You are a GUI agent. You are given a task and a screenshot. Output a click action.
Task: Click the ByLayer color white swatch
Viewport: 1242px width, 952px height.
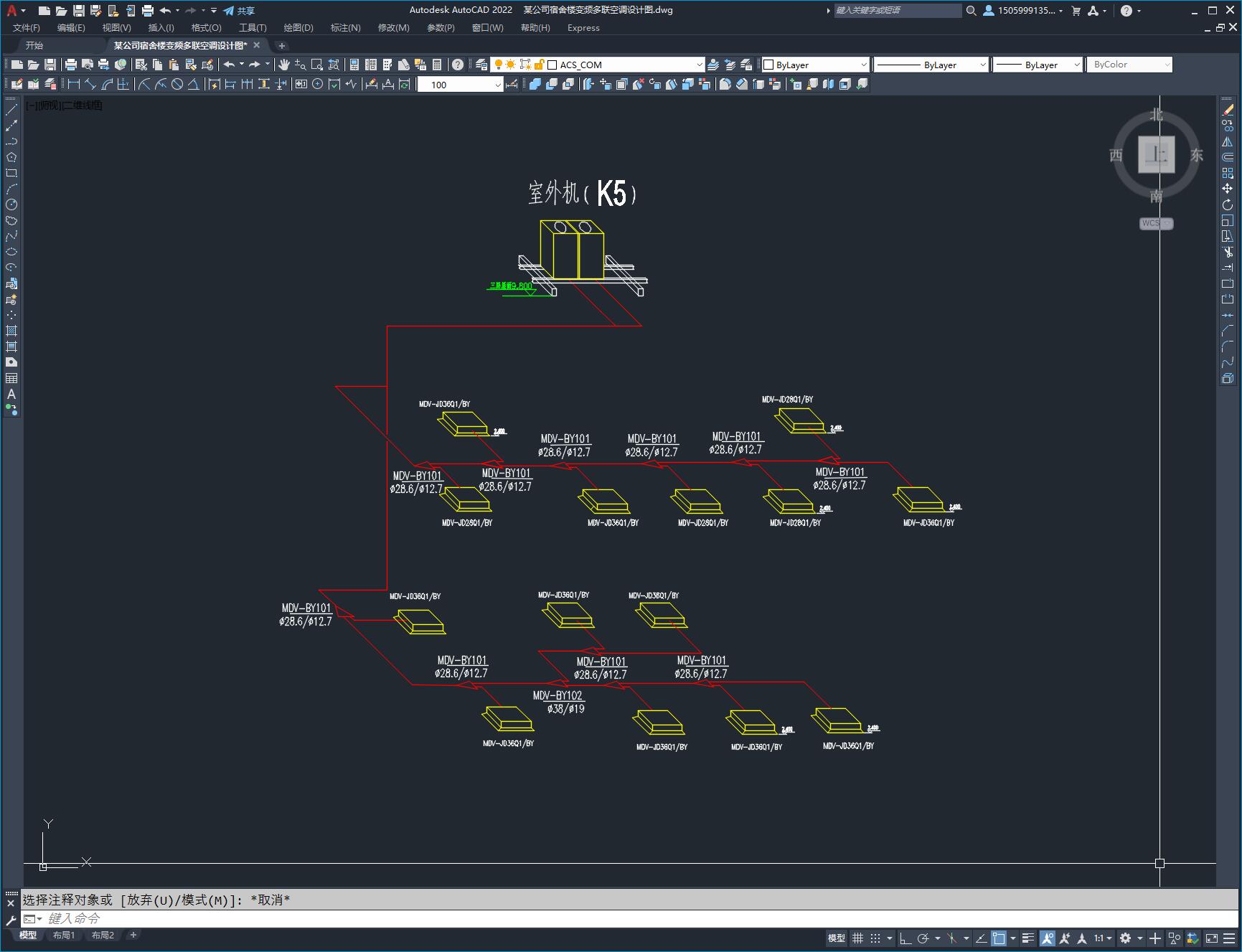click(x=768, y=65)
